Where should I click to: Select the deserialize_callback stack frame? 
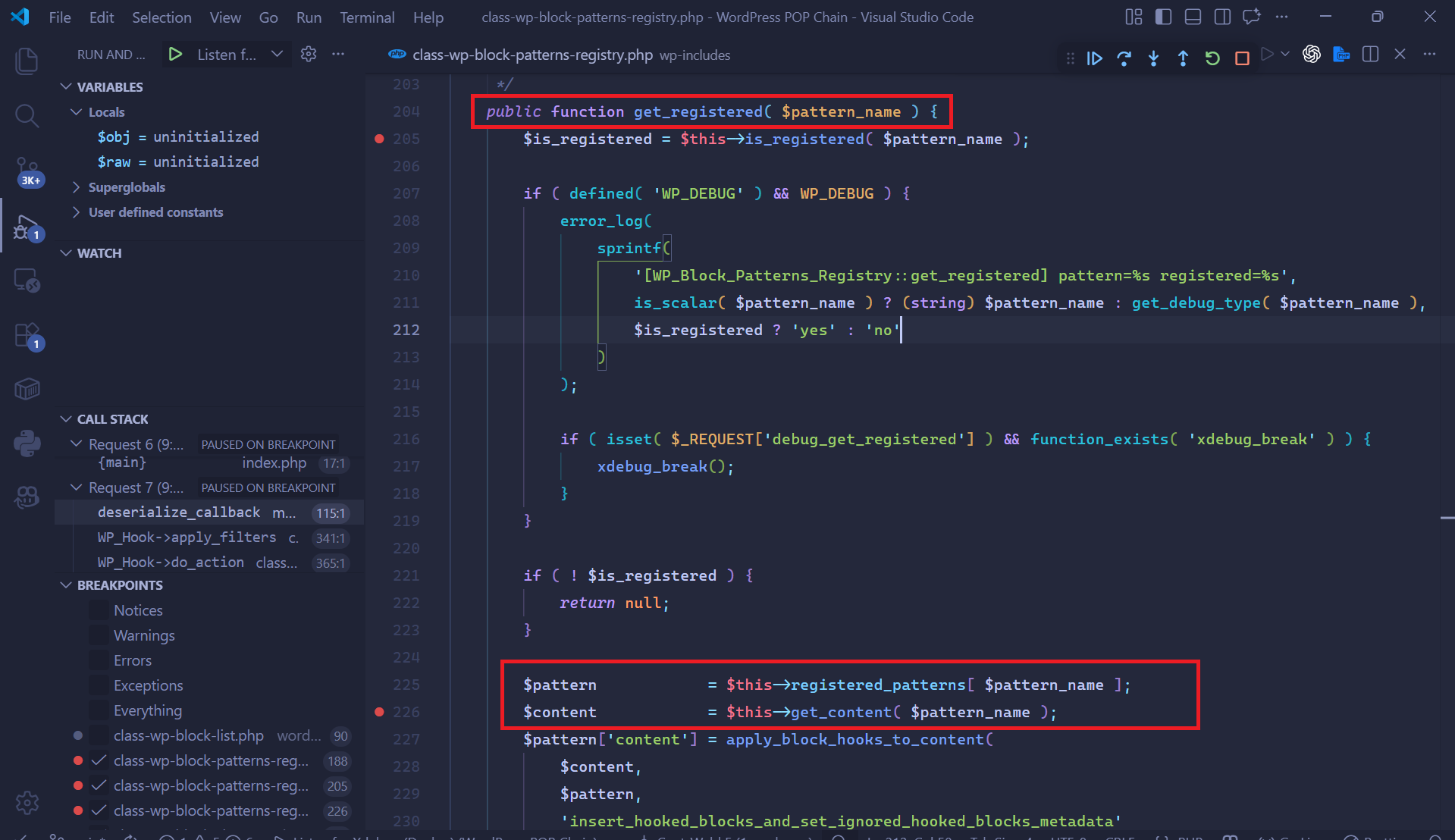click(209, 512)
